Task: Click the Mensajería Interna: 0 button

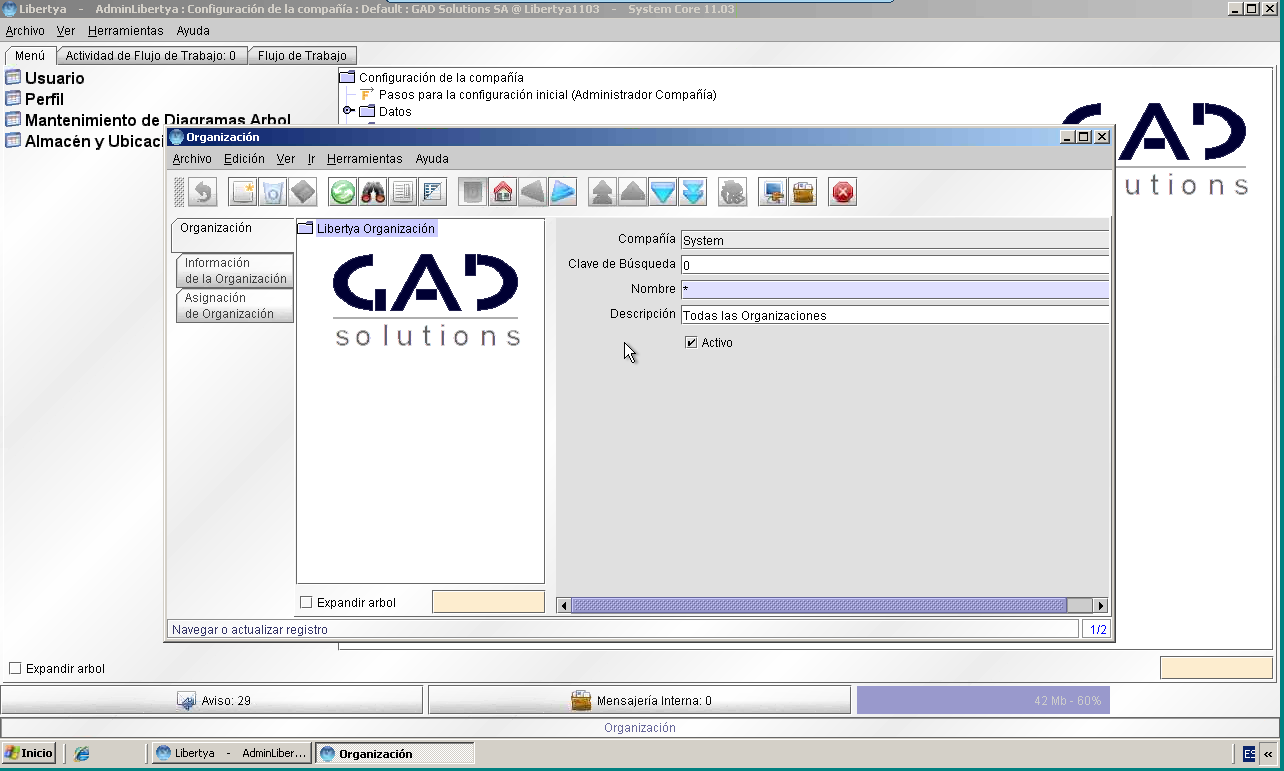Action: click(x=640, y=700)
